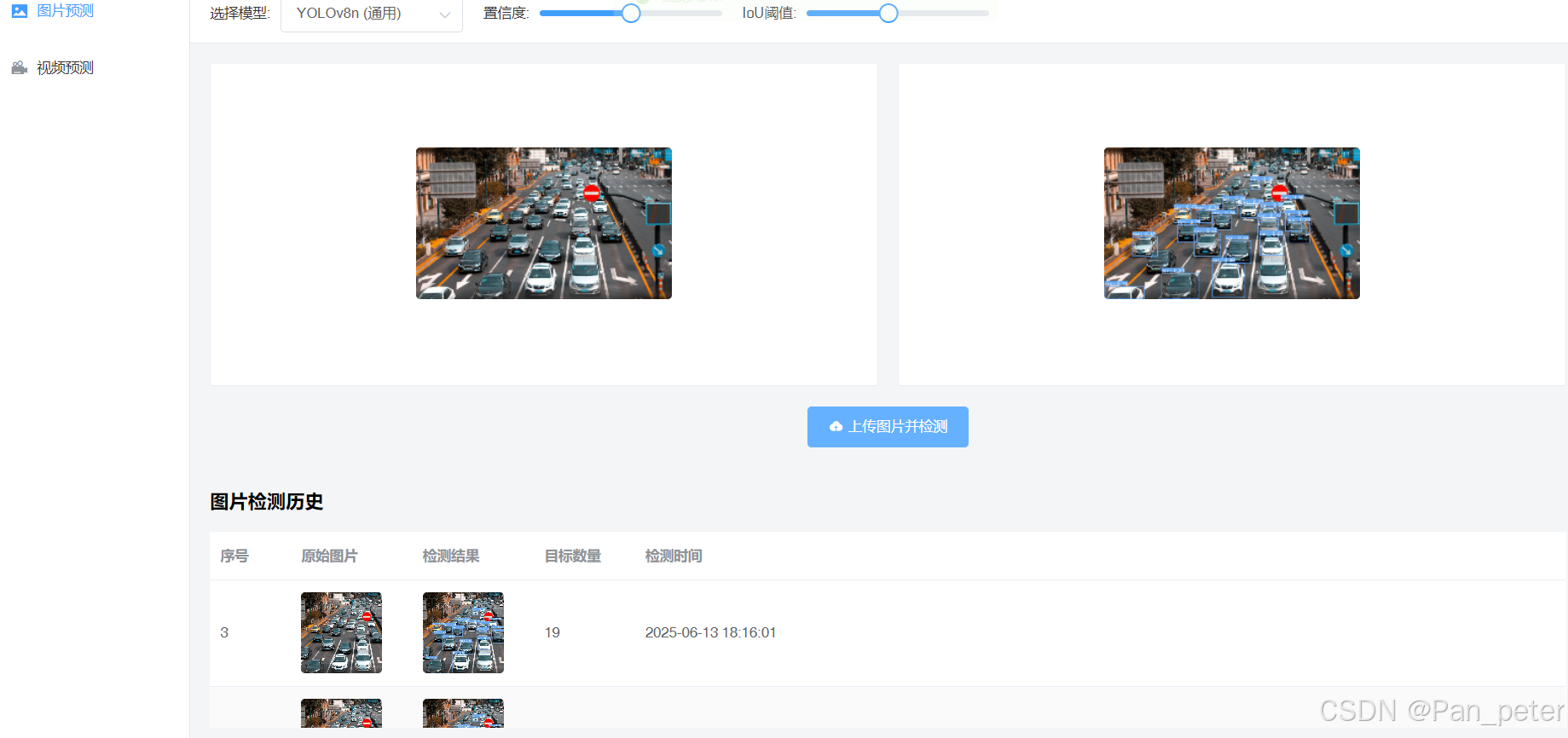Click the 选择模型 label
Image resolution: width=1568 pixels, height=738 pixels.
[240, 14]
